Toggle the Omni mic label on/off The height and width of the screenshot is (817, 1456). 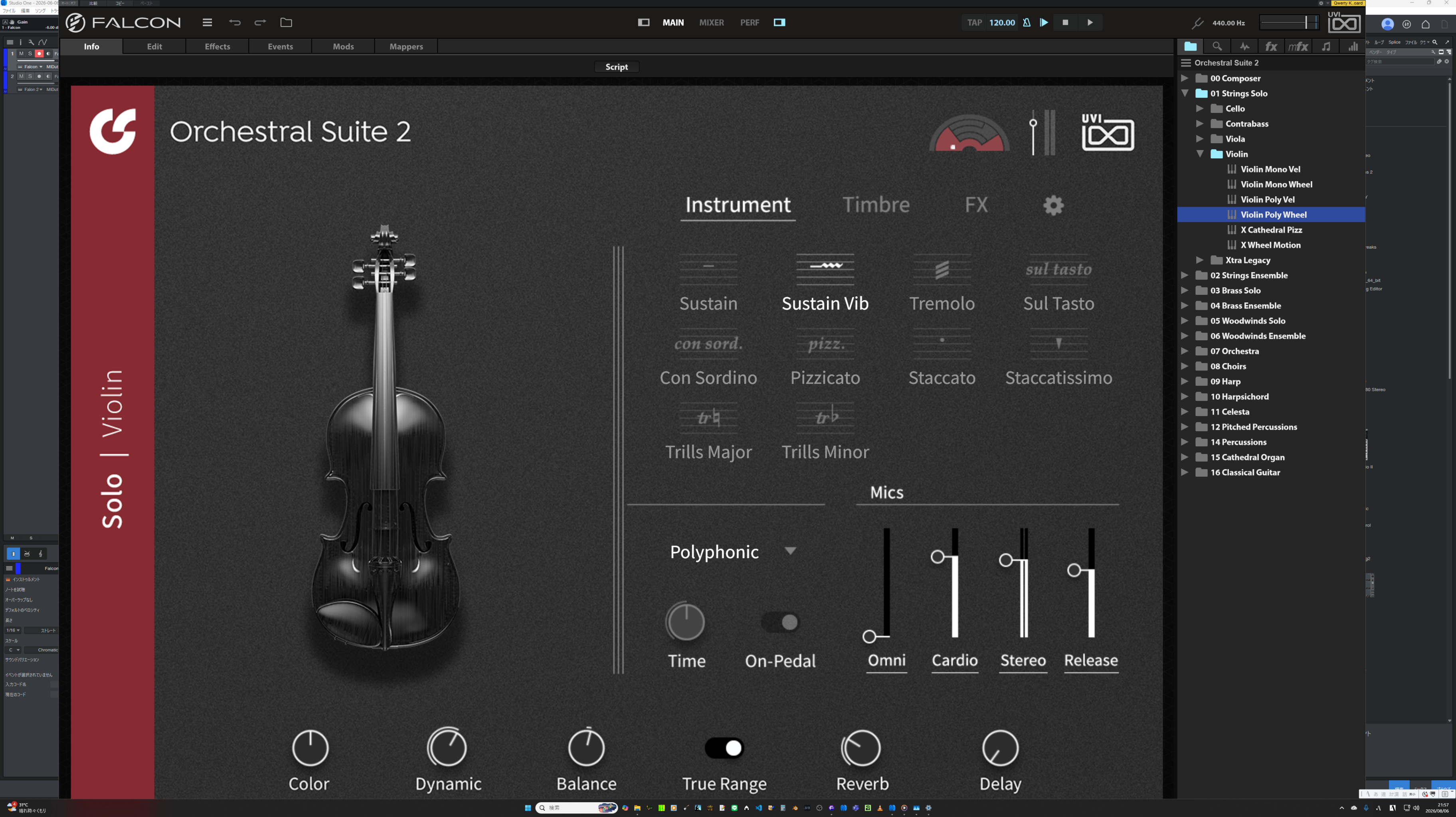pyautogui.click(x=887, y=661)
